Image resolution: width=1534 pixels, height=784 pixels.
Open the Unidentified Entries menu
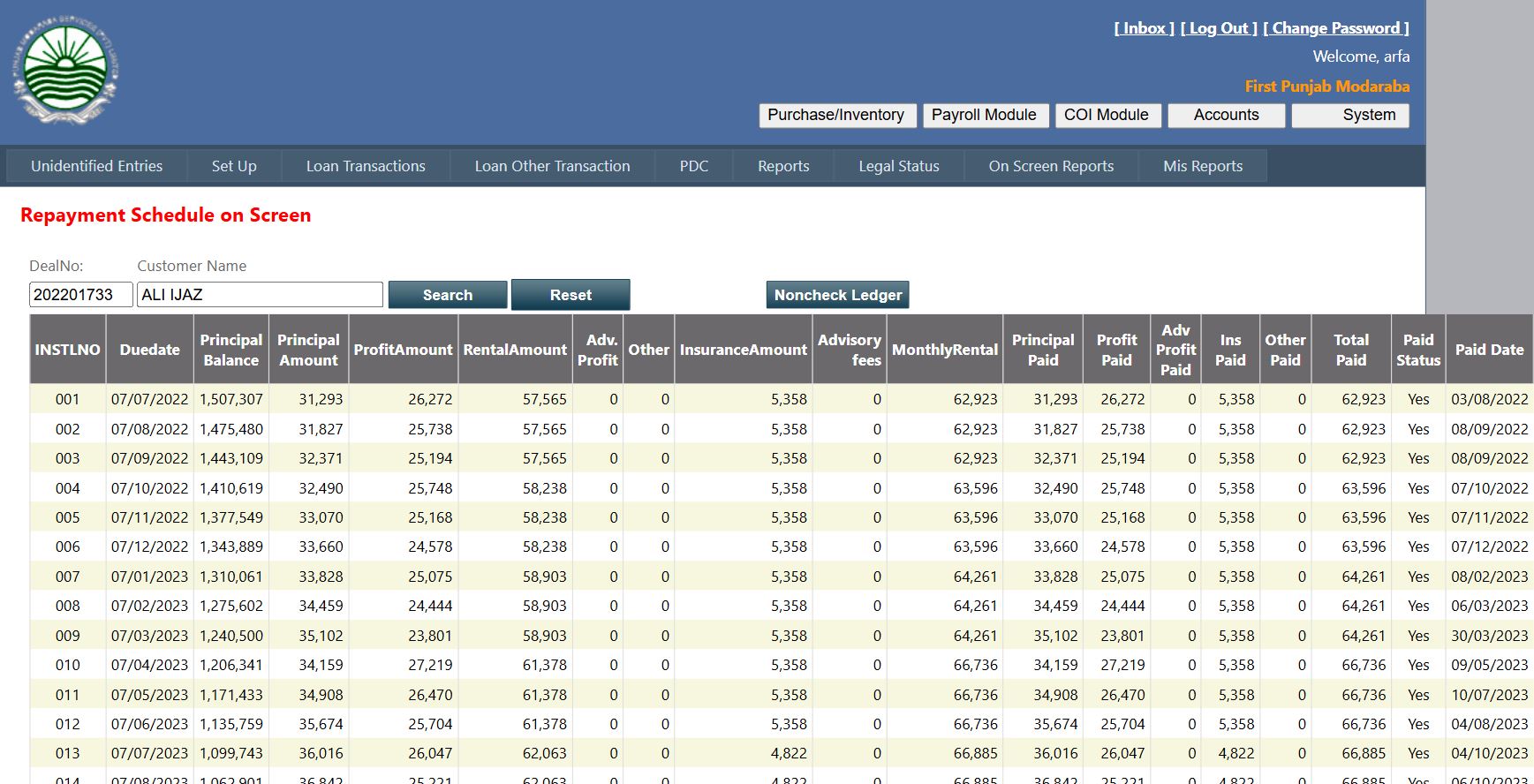click(x=96, y=166)
